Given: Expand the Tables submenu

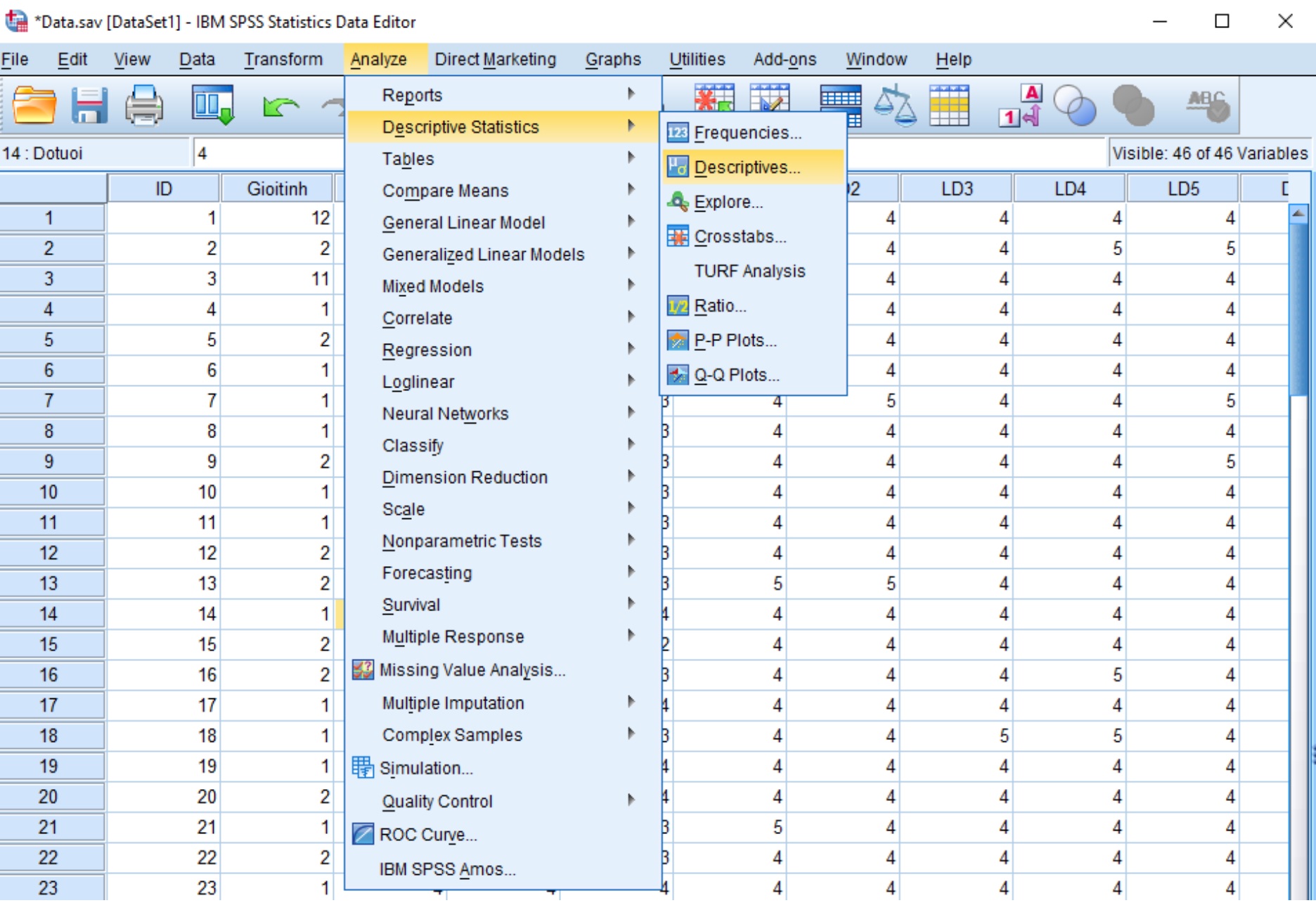Looking at the screenshot, I should pos(503,159).
